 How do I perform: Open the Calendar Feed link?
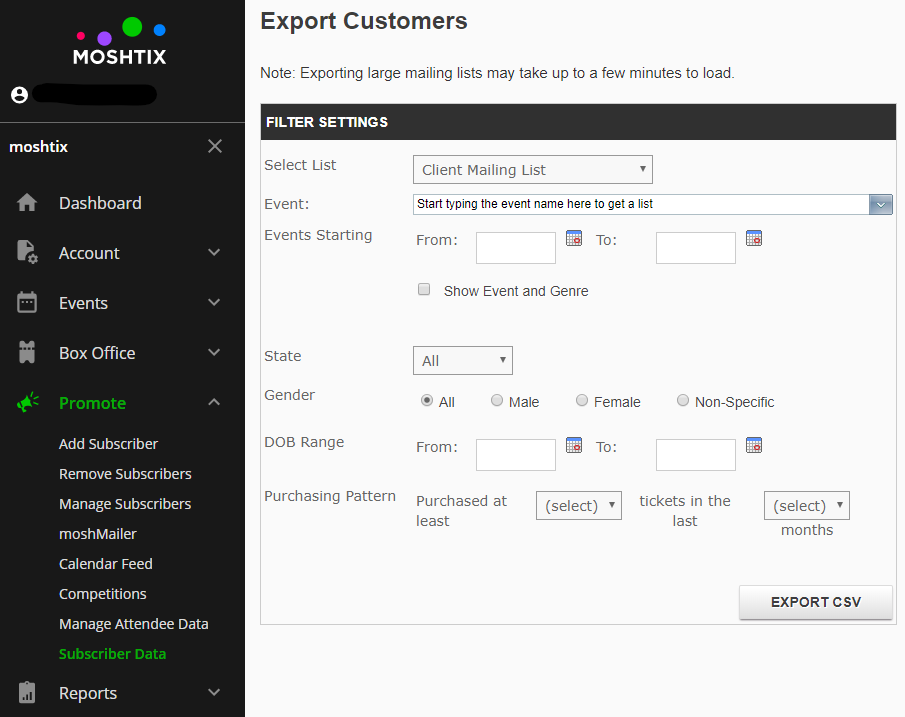[x=106, y=564]
